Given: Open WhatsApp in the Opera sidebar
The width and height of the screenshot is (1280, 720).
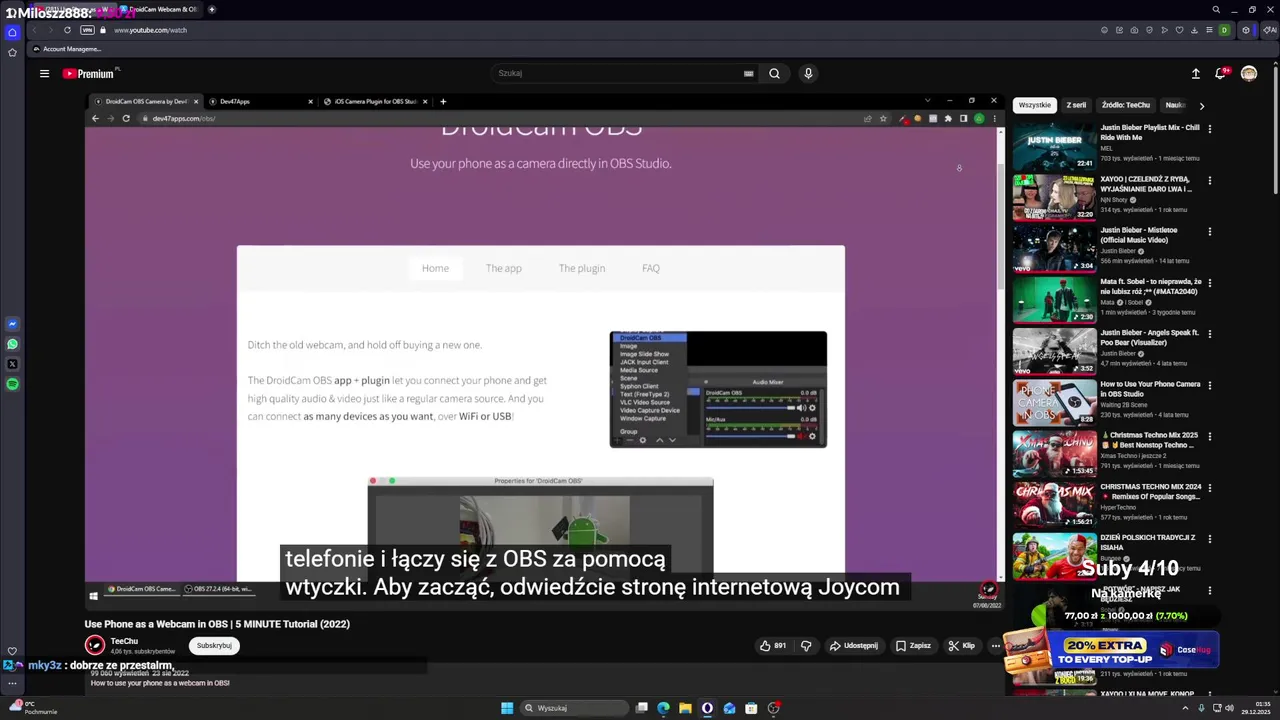Looking at the screenshot, I should (12, 344).
